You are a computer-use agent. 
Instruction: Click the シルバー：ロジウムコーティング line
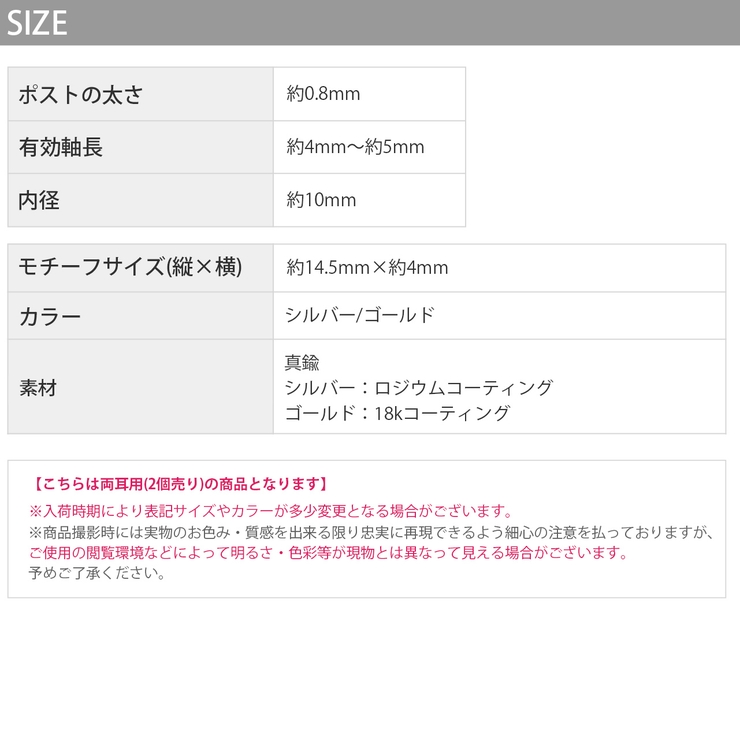(x=418, y=388)
